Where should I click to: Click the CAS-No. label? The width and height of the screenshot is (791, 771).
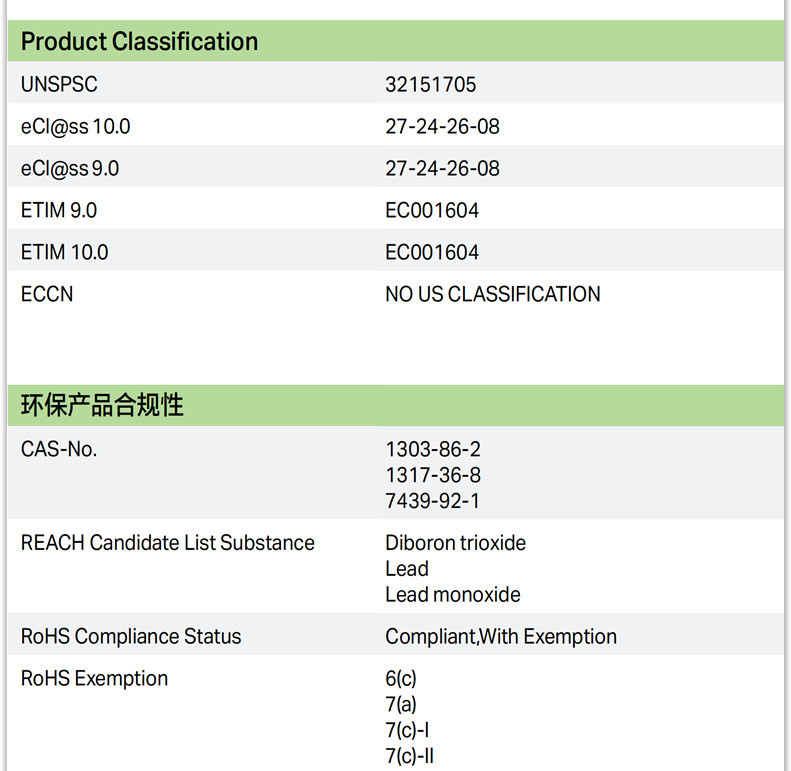(59, 449)
